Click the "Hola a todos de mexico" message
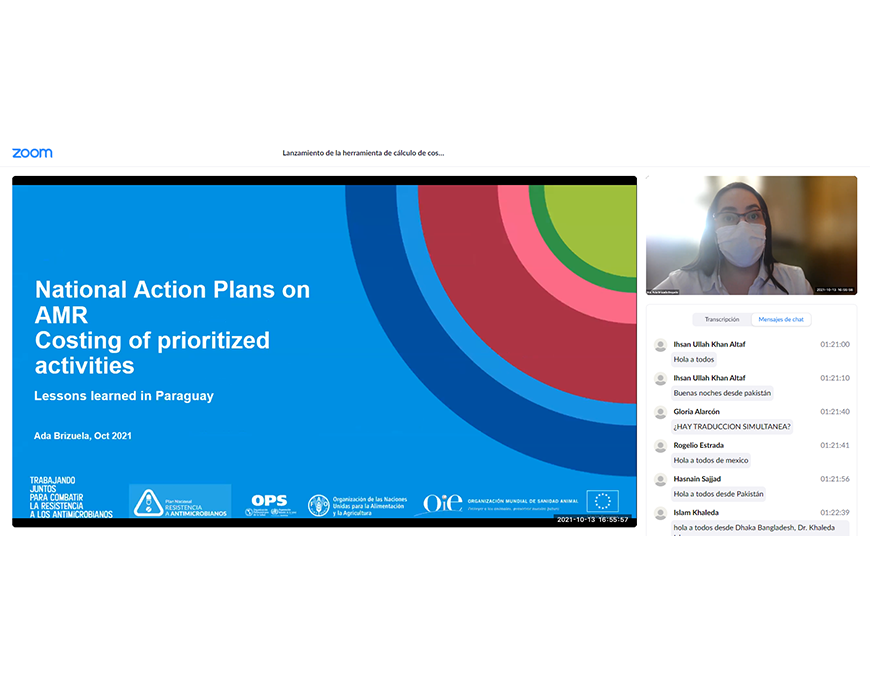Viewport: 870px width, 675px height. point(710,460)
